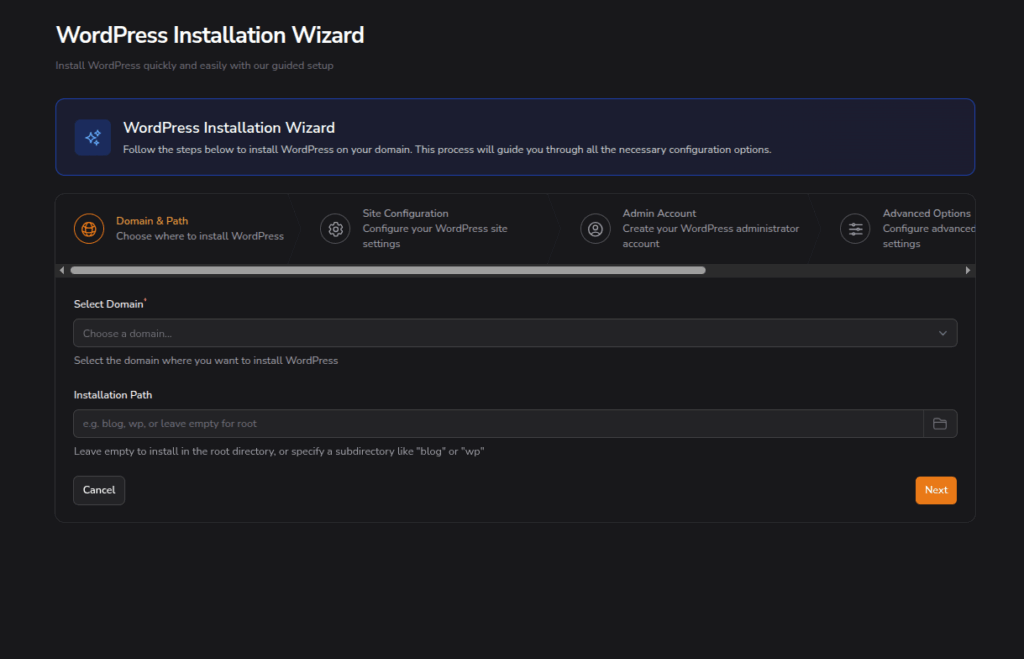Select the Admin Account step label
Image resolution: width=1024 pixels, height=659 pixels.
click(659, 213)
